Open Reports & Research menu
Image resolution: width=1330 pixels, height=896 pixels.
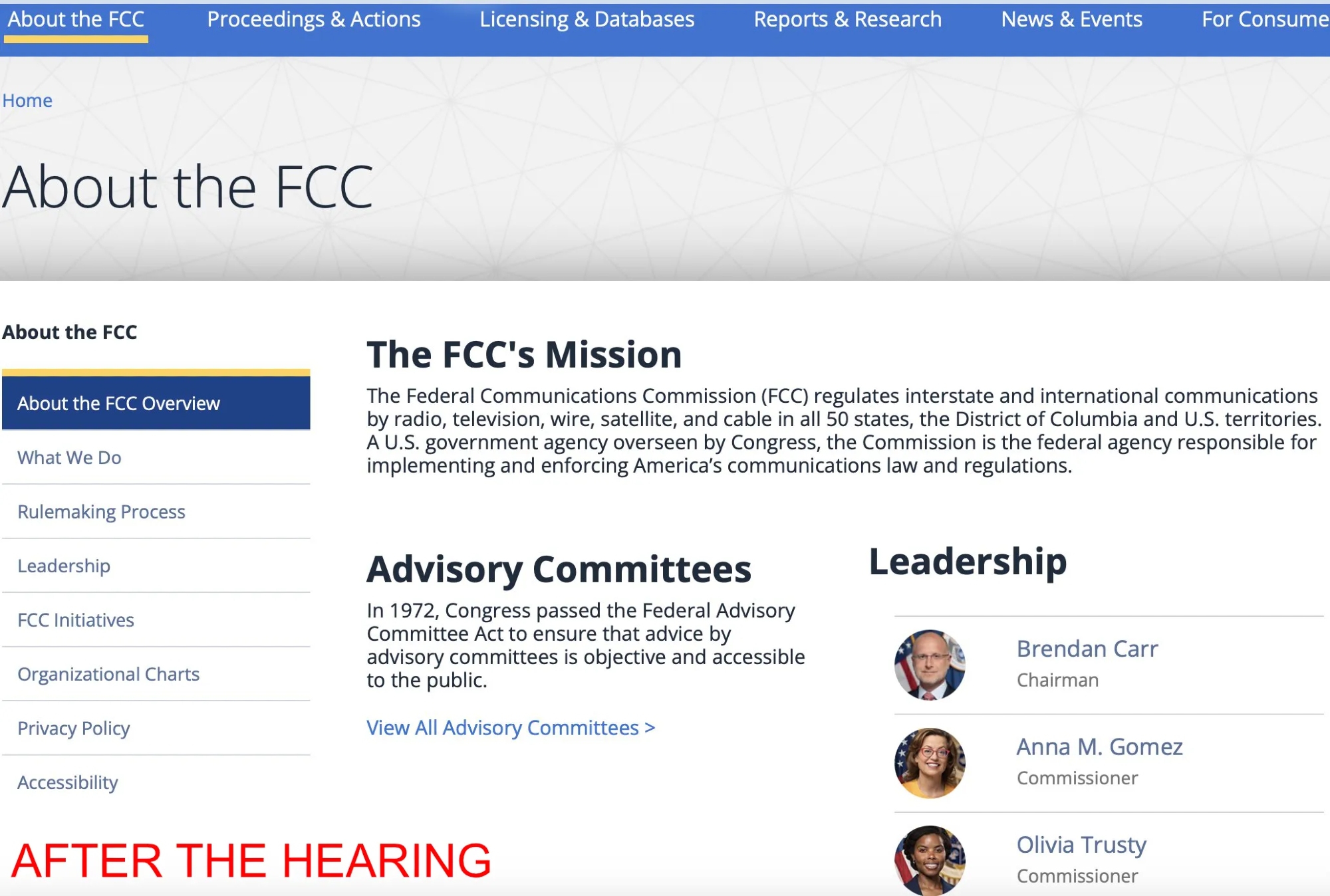click(847, 20)
